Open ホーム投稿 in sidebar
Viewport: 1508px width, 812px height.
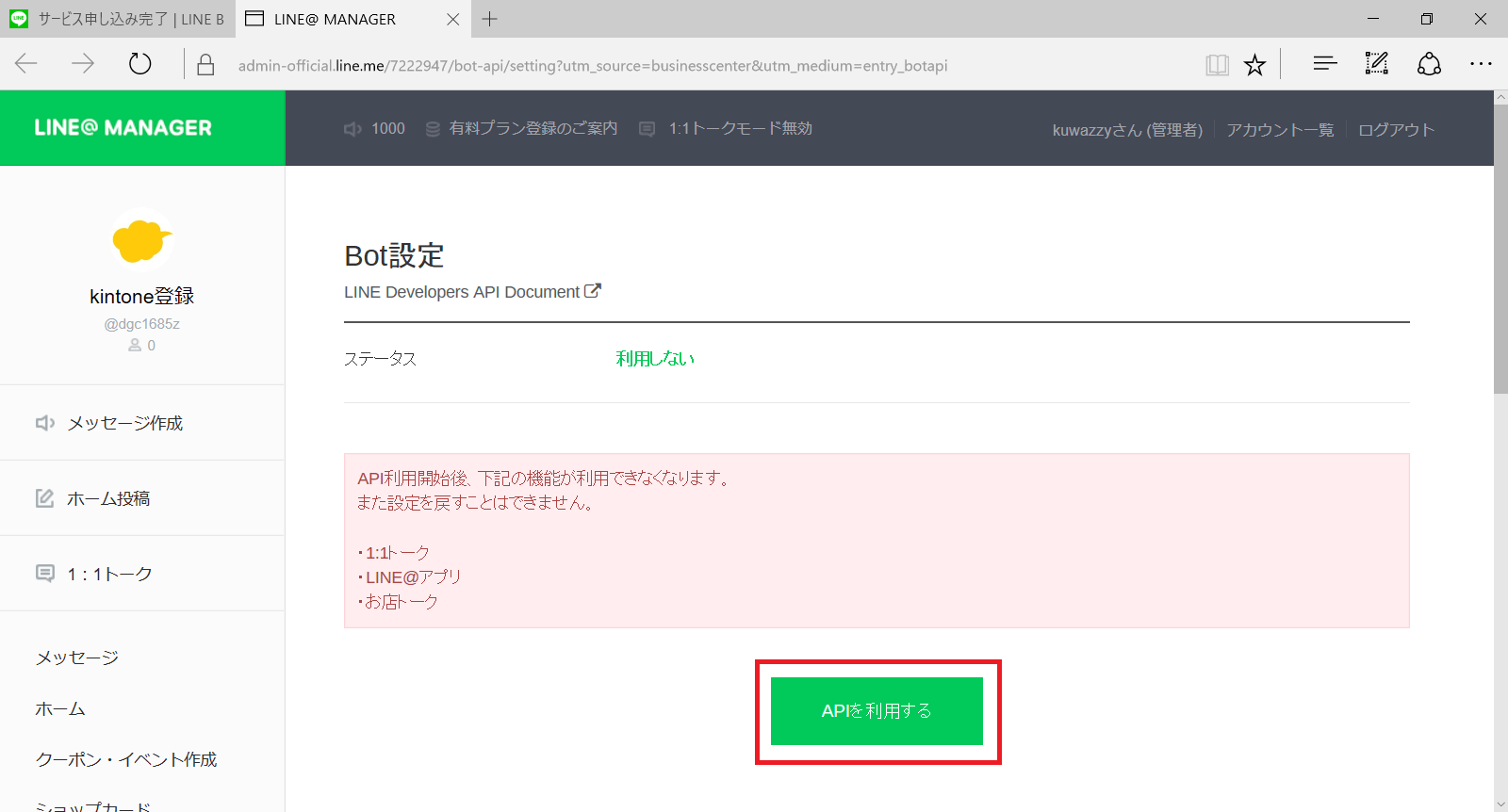pyautogui.click(x=142, y=498)
